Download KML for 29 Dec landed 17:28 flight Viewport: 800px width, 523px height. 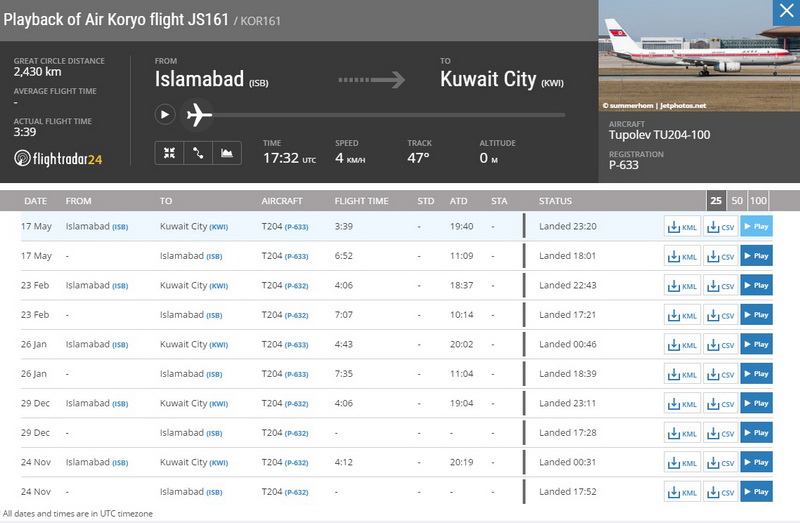pyautogui.click(x=682, y=433)
